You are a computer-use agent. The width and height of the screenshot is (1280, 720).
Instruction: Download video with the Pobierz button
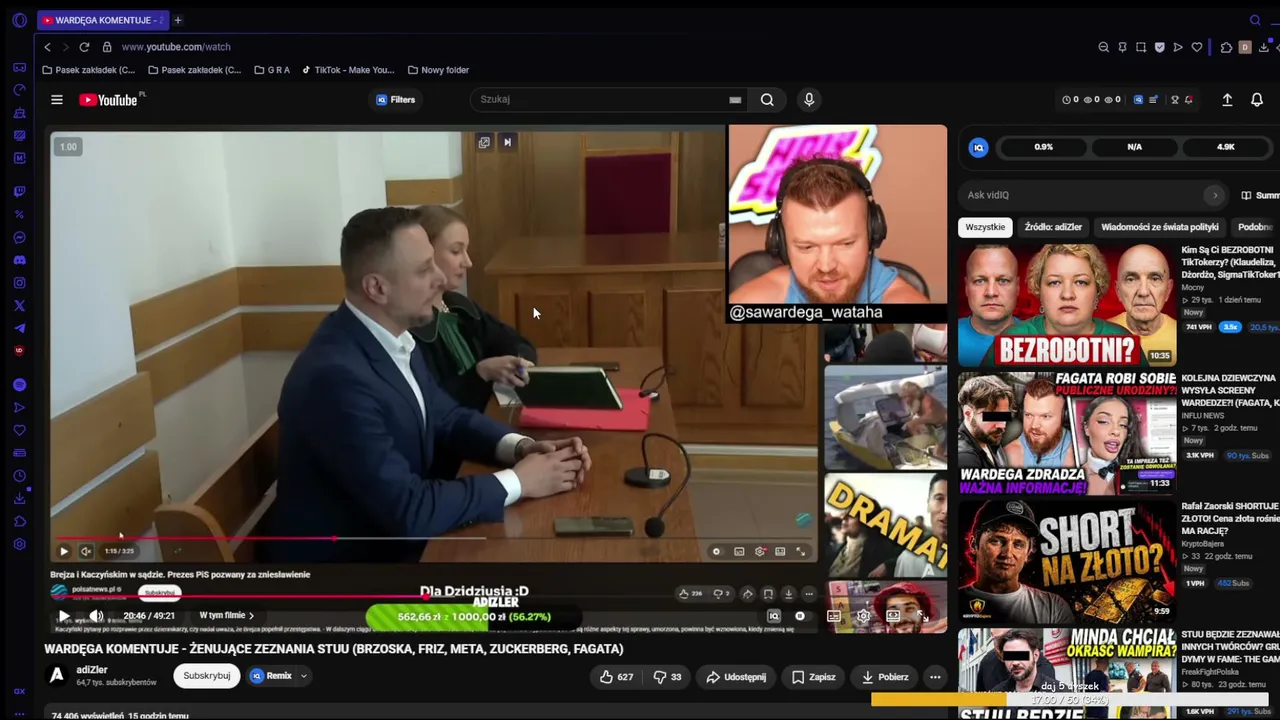point(885,677)
